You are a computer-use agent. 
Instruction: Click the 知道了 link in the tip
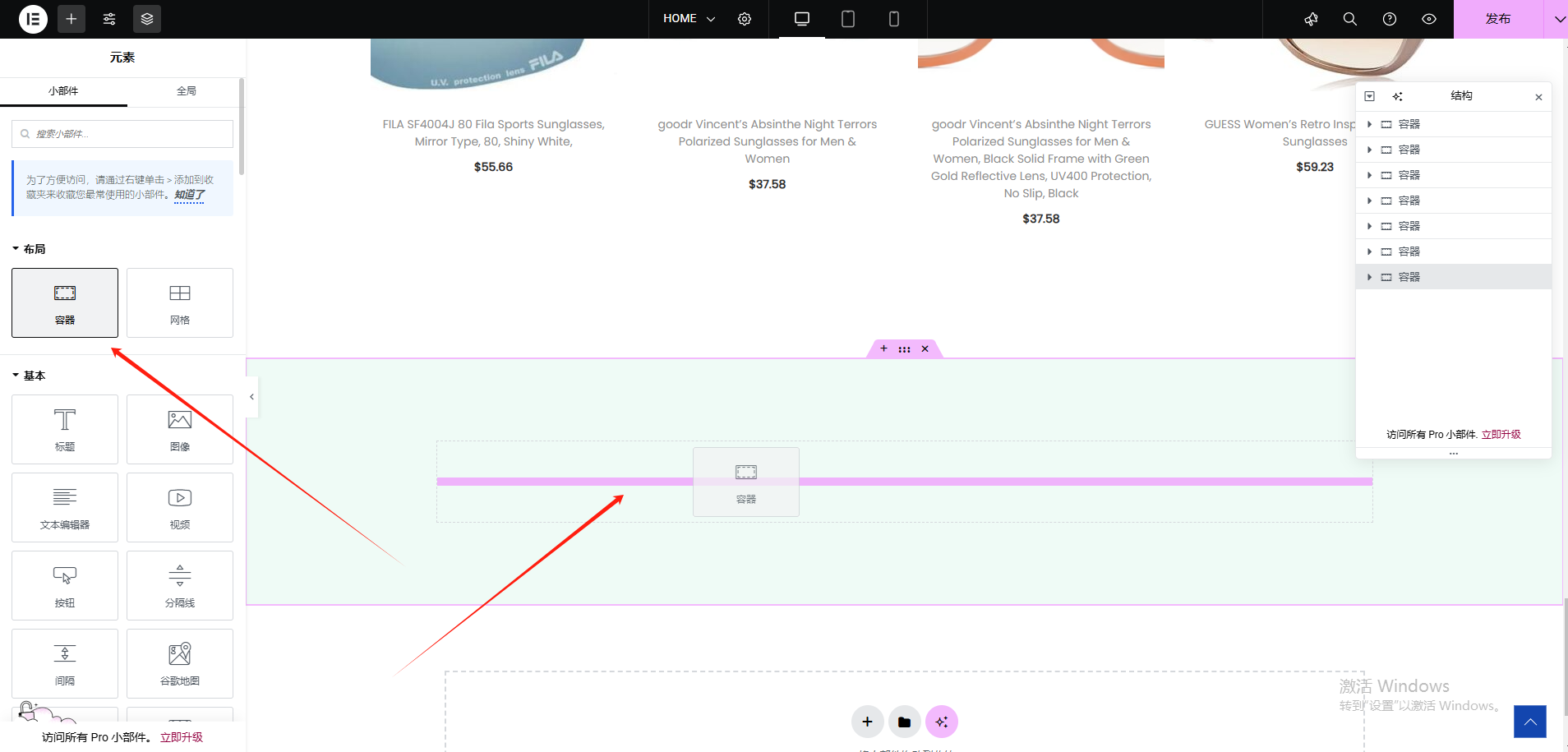(189, 195)
